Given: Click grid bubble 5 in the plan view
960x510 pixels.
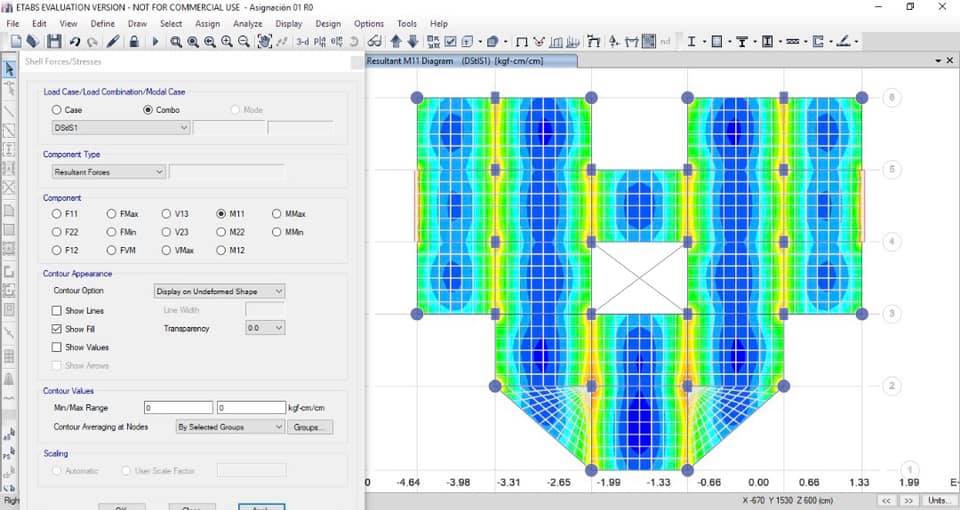Looking at the screenshot, I should coord(891,169).
